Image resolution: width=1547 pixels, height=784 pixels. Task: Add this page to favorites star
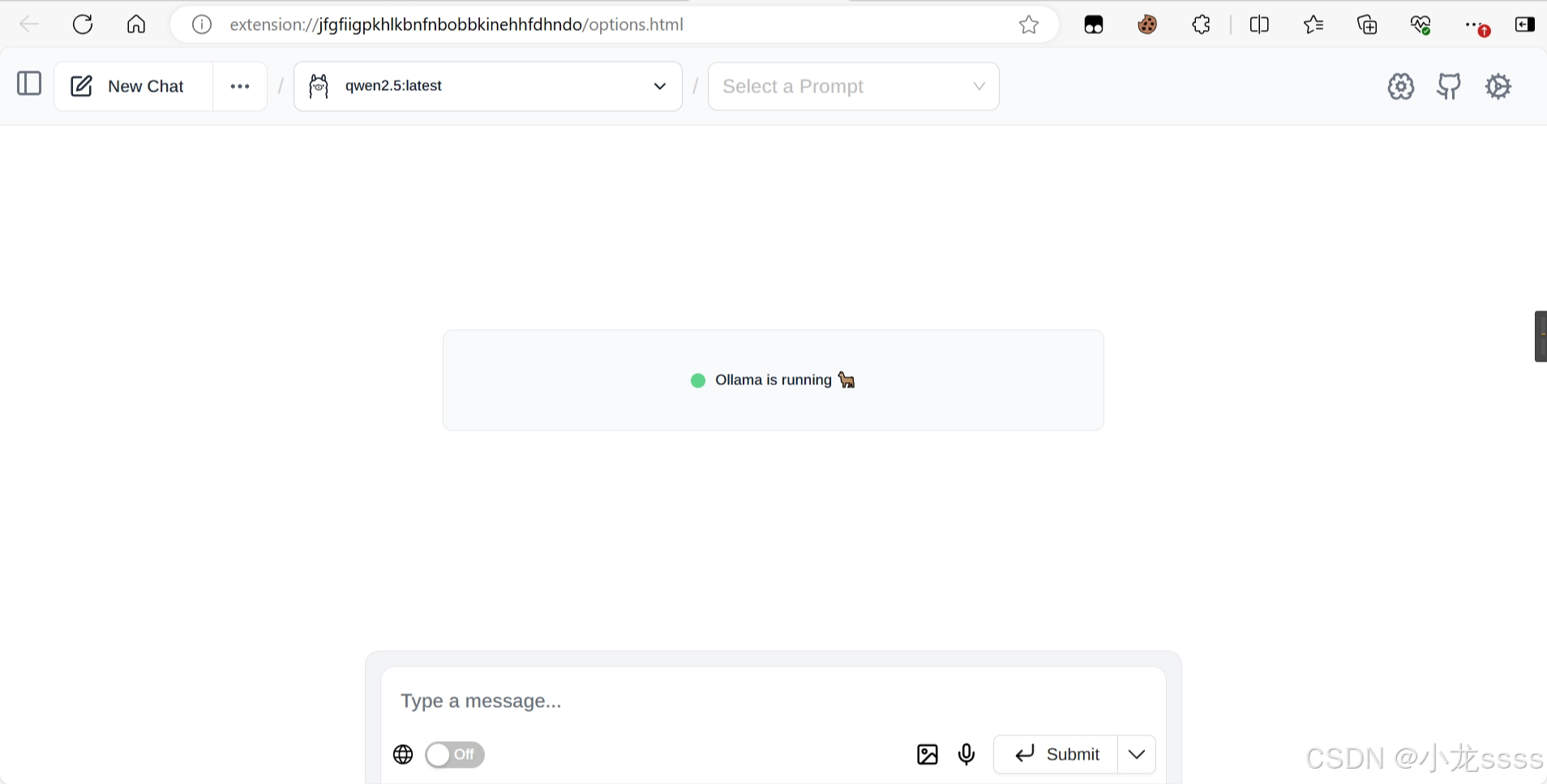coord(1029,25)
